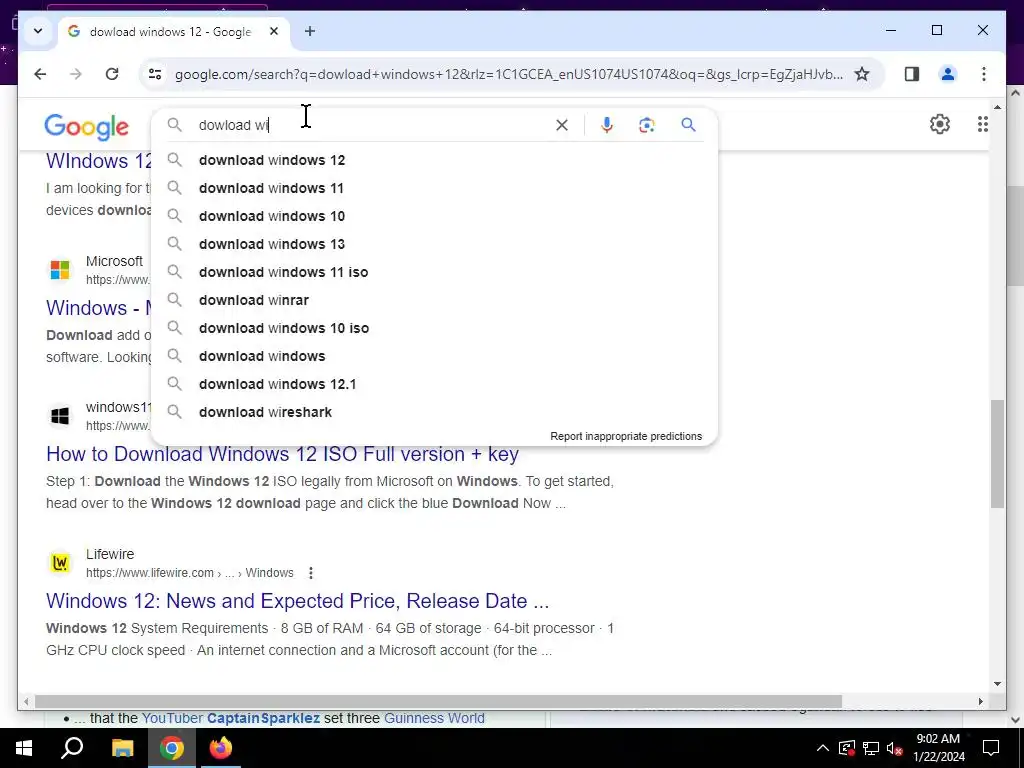Click the security tray icon with red dot
This screenshot has height=768, width=1024.
(846, 748)
